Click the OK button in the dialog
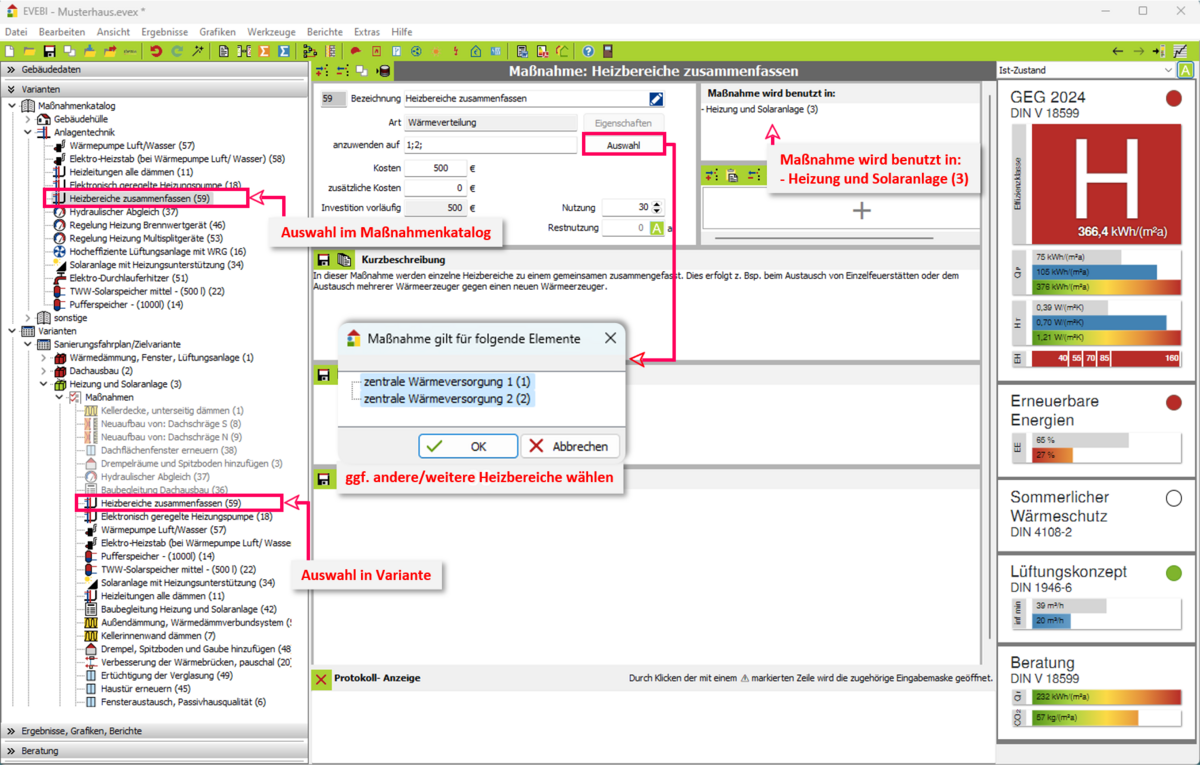Image resolution: width=1200 pixels, height=765 pixels. pos(467,446)
